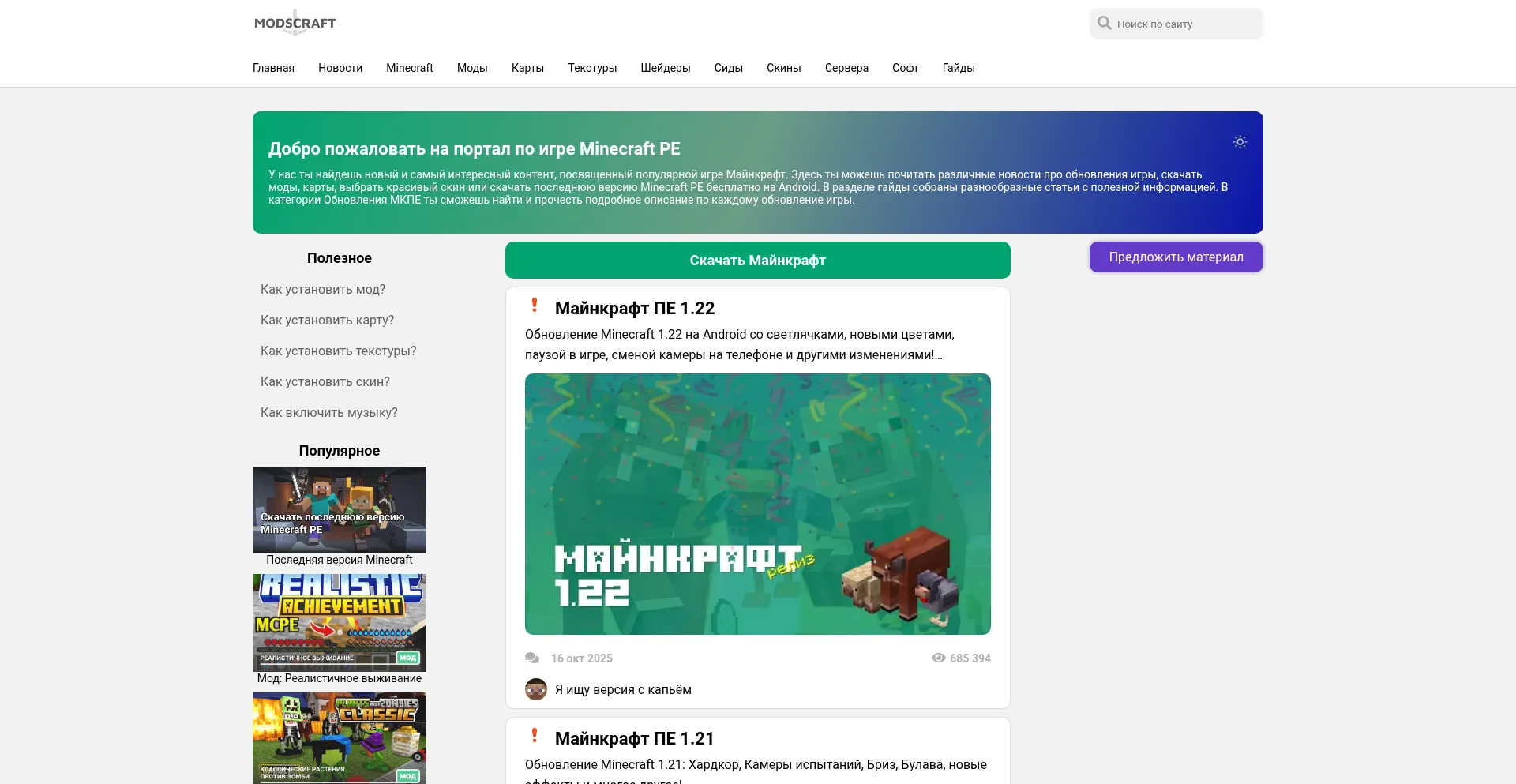The width and height of the screenshot is (1516, 784).
Task: Open 'Мод: Реалистичное выживание' caption link
Action: tap(340, 678)
